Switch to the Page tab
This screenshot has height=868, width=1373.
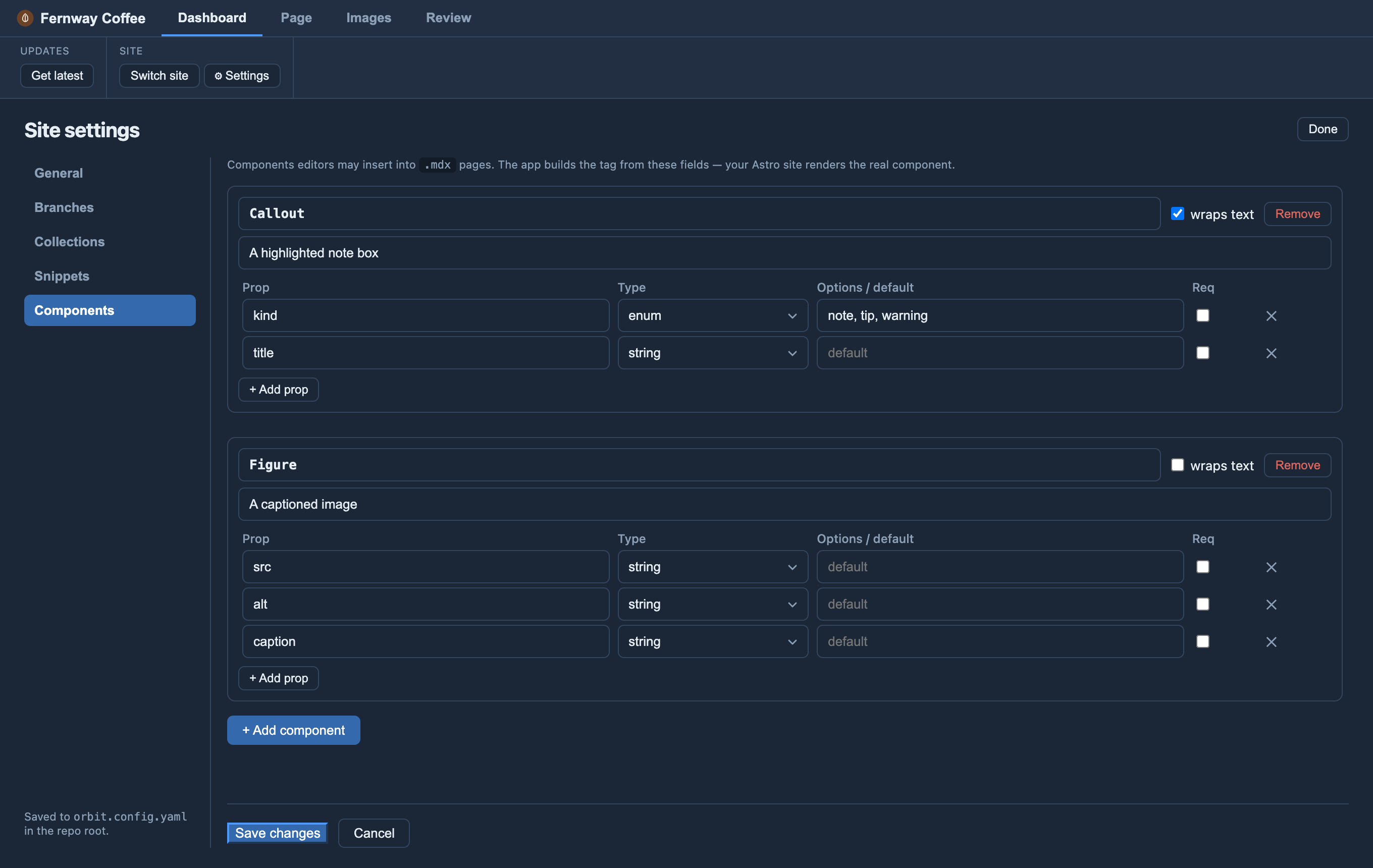click(296, 18)
